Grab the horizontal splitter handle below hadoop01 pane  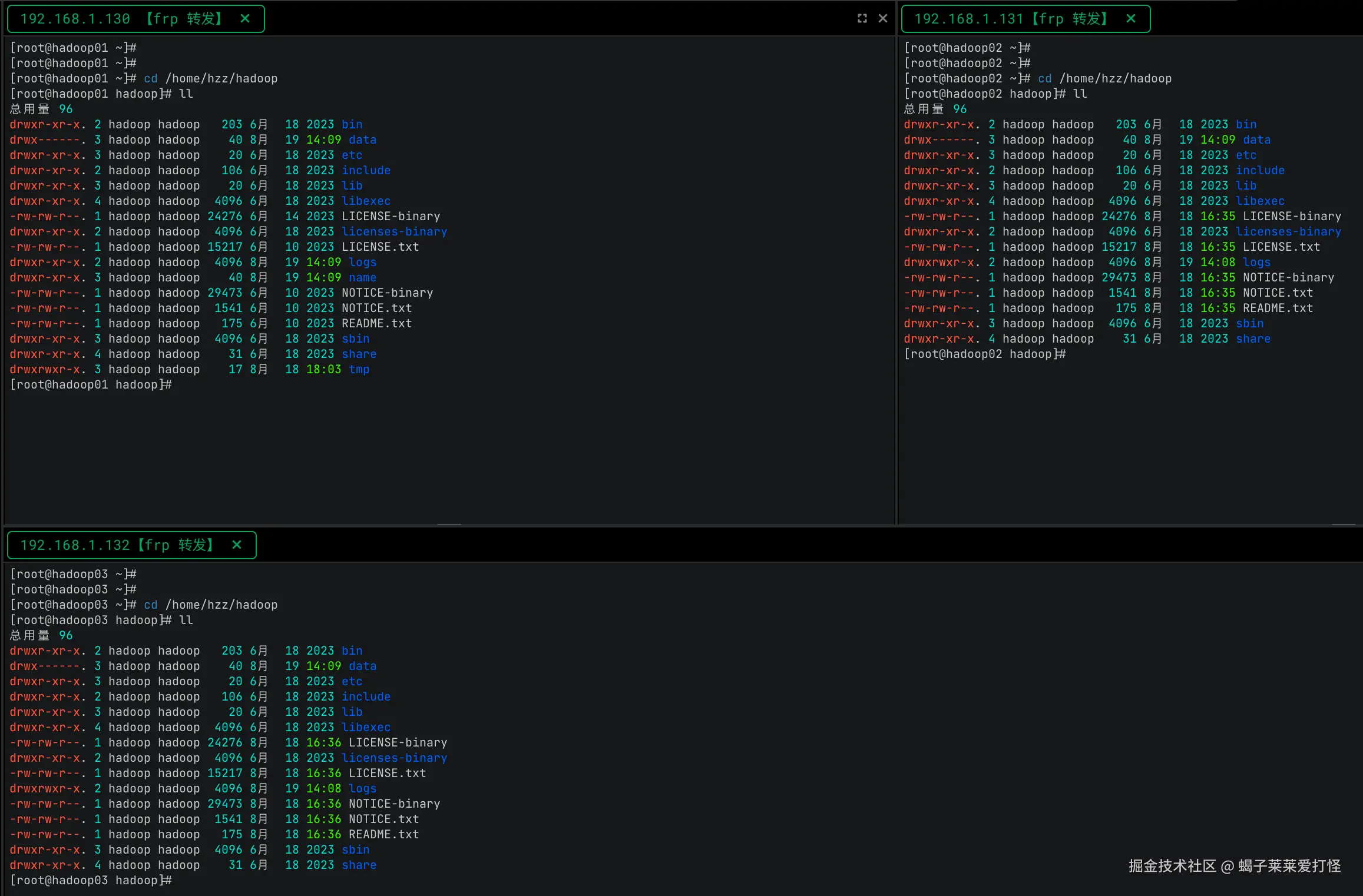tap(449, 524)
